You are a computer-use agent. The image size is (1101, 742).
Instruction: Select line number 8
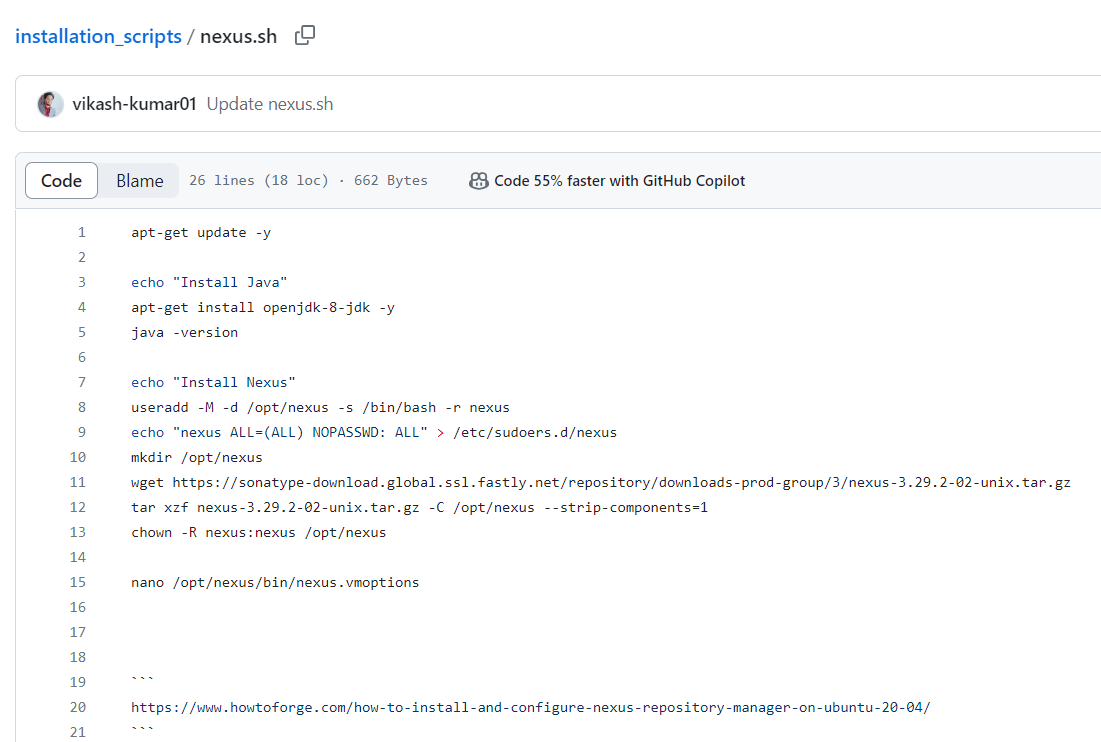[81, 407]
